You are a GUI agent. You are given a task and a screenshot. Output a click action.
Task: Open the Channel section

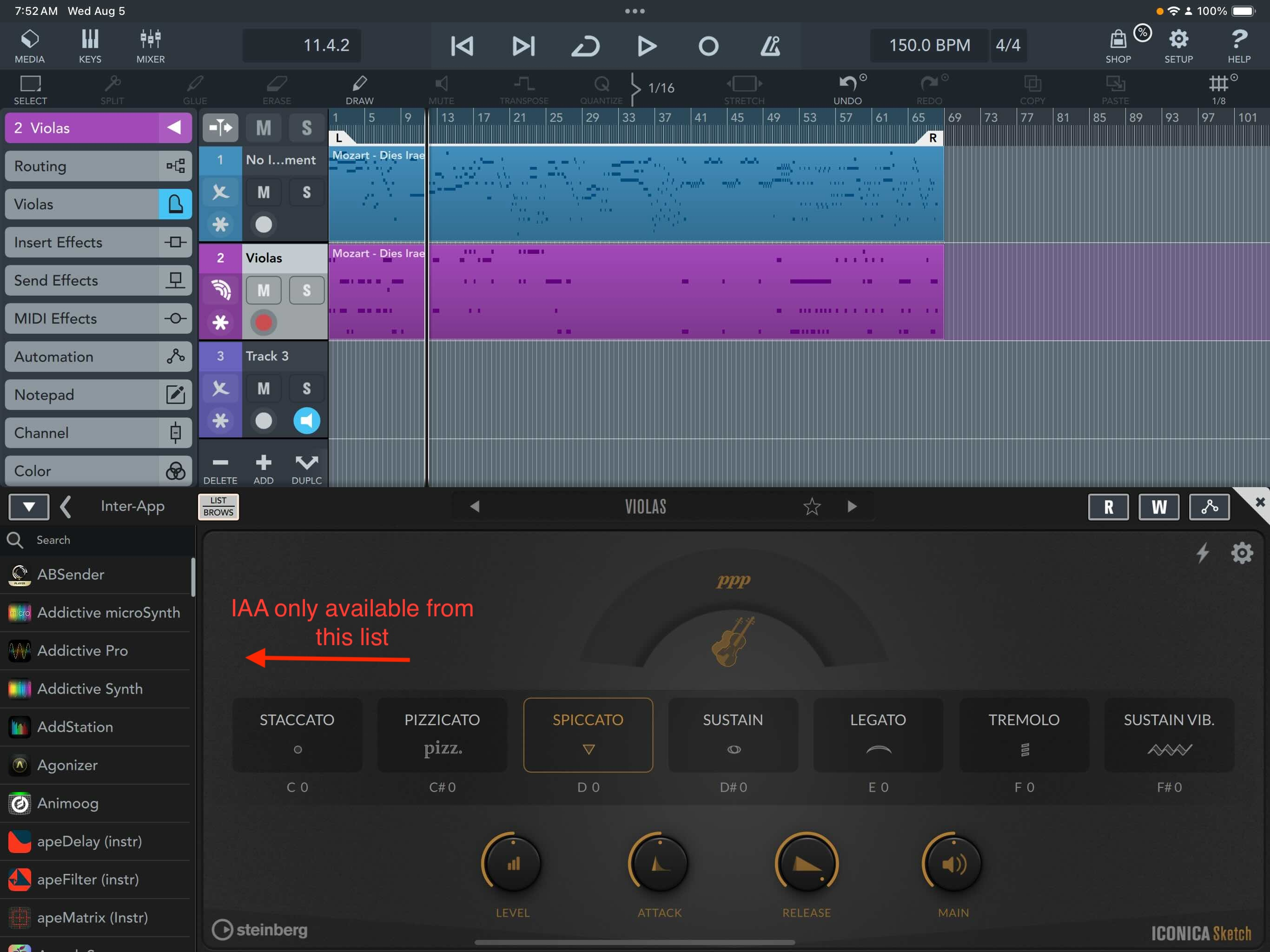[98, 432]
